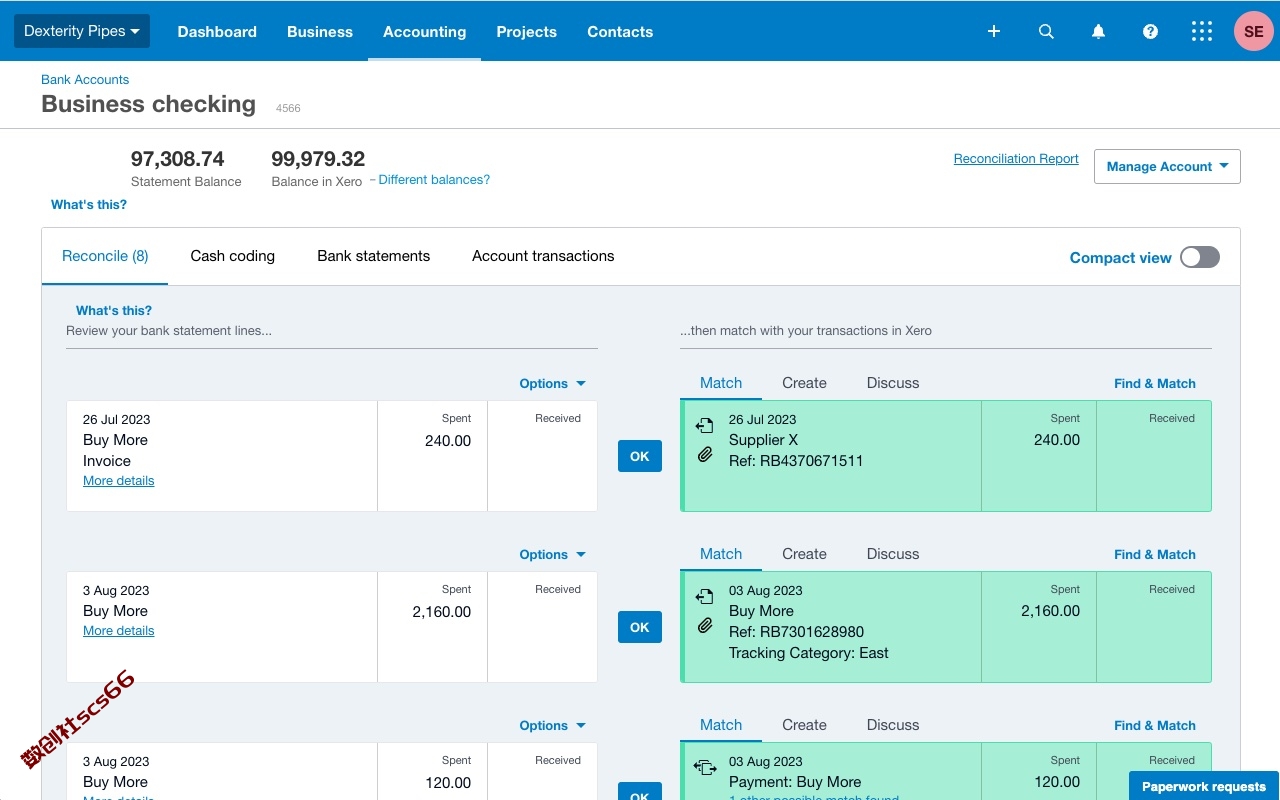Select Match tab for the 2,160.00 line
1280x800 pixels.
click(721, 554)
